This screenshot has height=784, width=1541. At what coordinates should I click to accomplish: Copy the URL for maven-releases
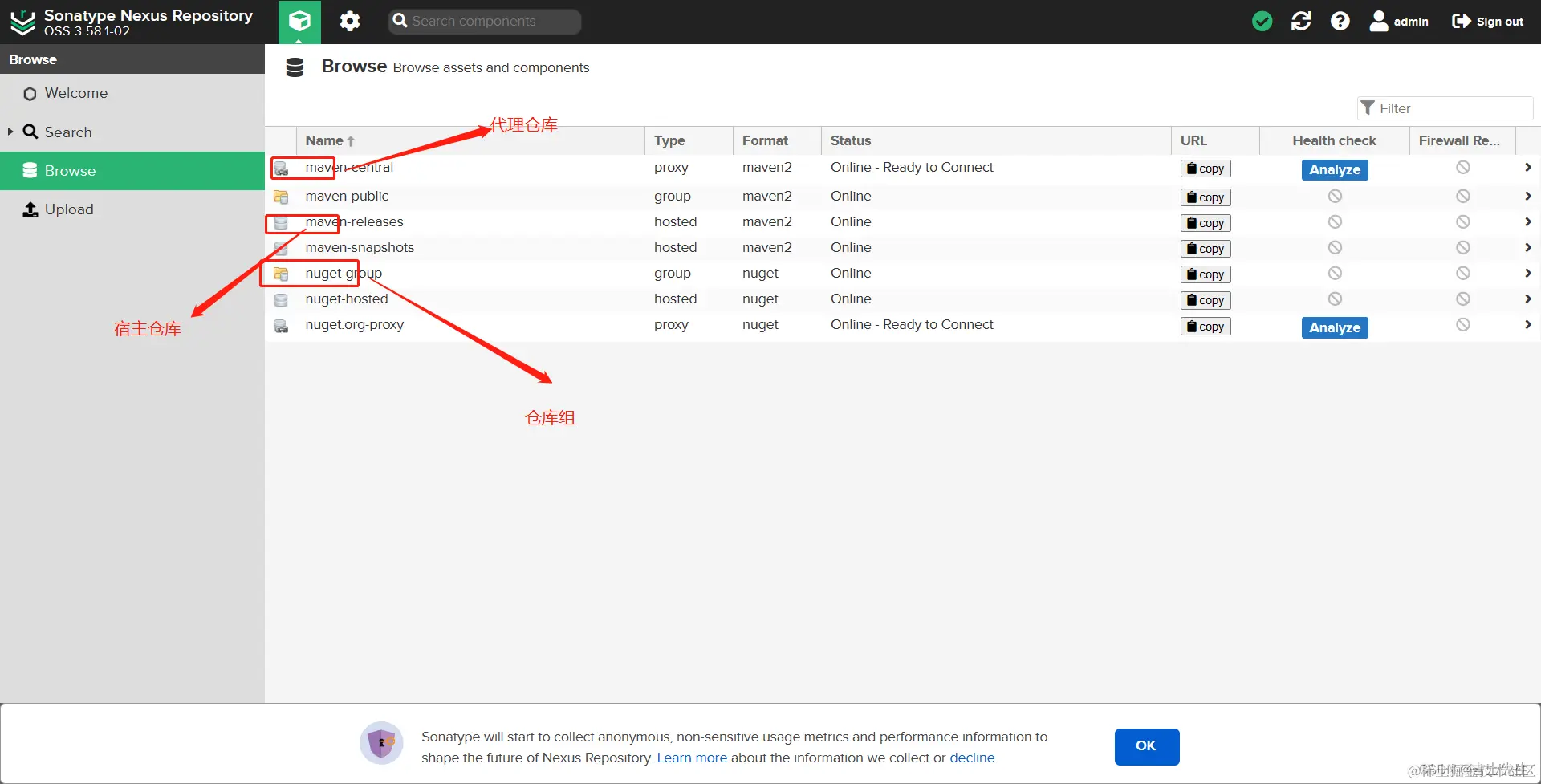[1206, 223]
